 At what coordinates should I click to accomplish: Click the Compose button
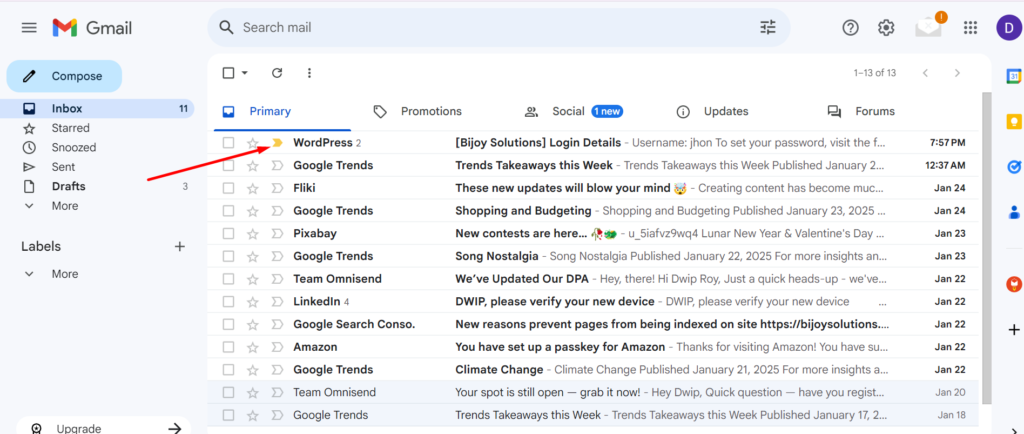point(65,76)
